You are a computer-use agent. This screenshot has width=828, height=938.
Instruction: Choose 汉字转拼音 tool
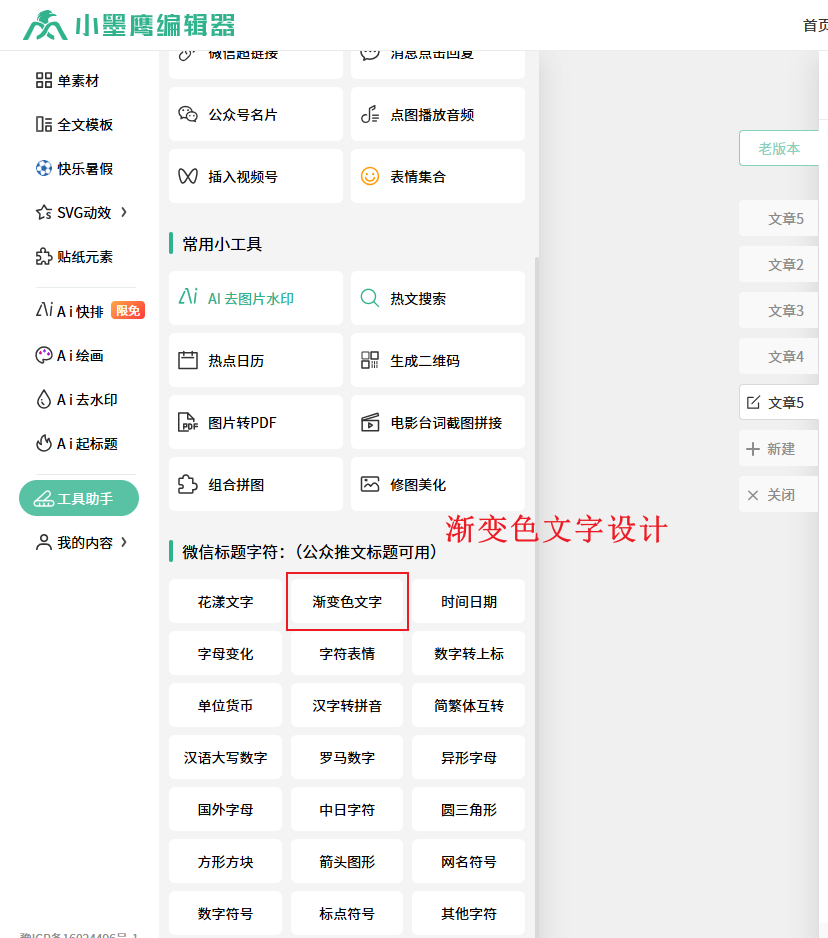tap(347, 705)
